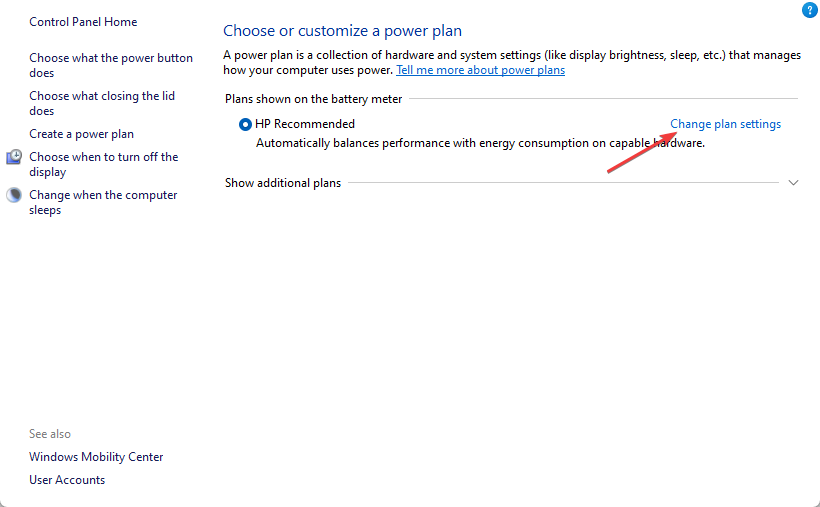Image resolution: width=820 pixels, height=507 pixels.
Task: Launch Windows Mobility Center link
Action: point(96,457)
